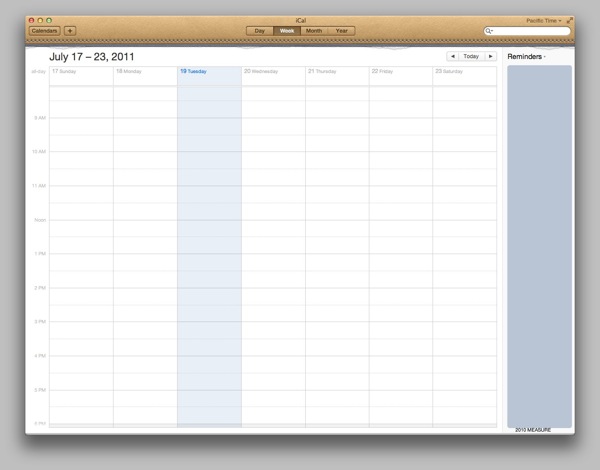
Task: Switch to Month view
Action: click(x=314, y=31)
